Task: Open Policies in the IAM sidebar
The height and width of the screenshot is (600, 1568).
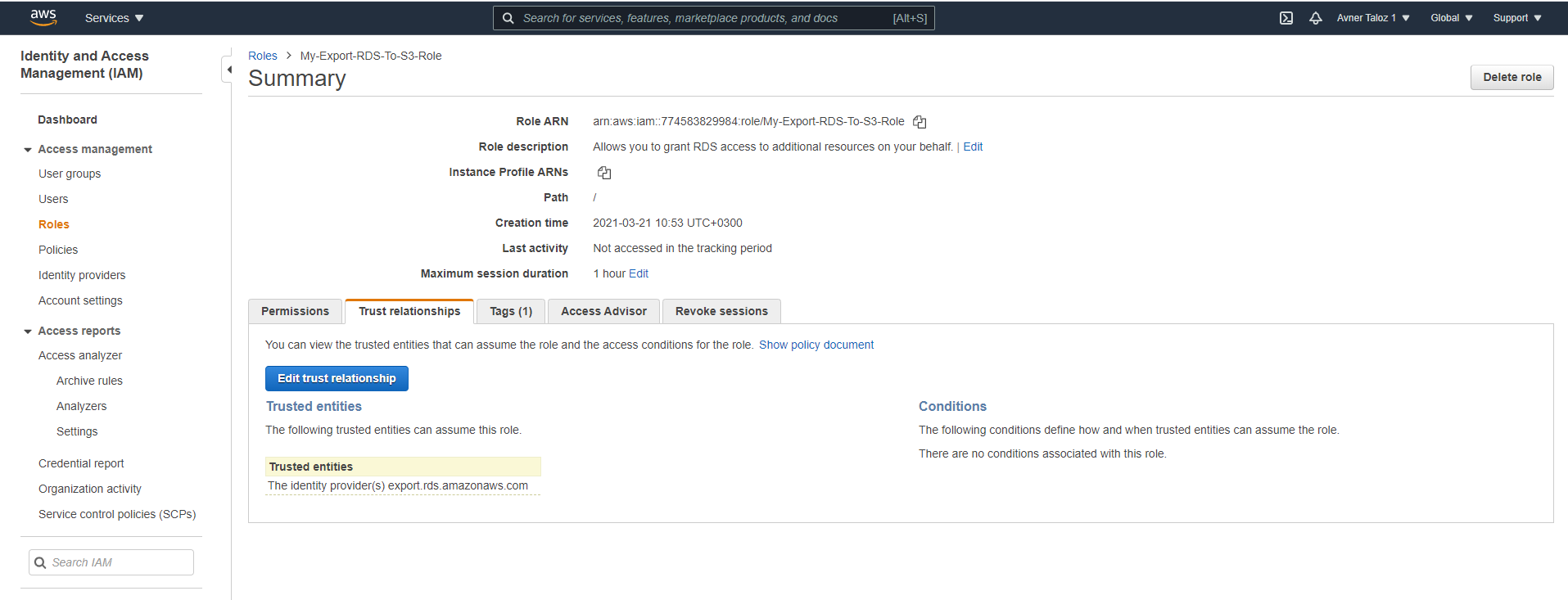Action: (x=58, y=250)
